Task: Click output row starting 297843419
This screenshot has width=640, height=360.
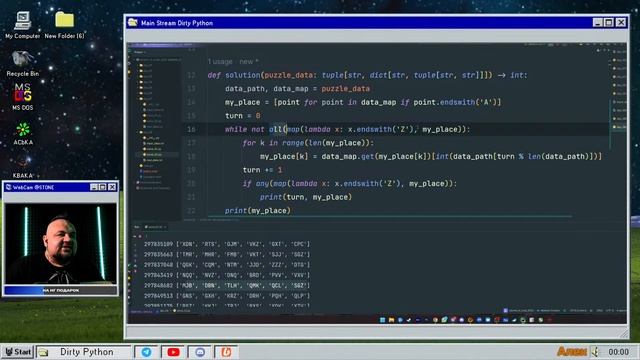Action: [227, 275]
